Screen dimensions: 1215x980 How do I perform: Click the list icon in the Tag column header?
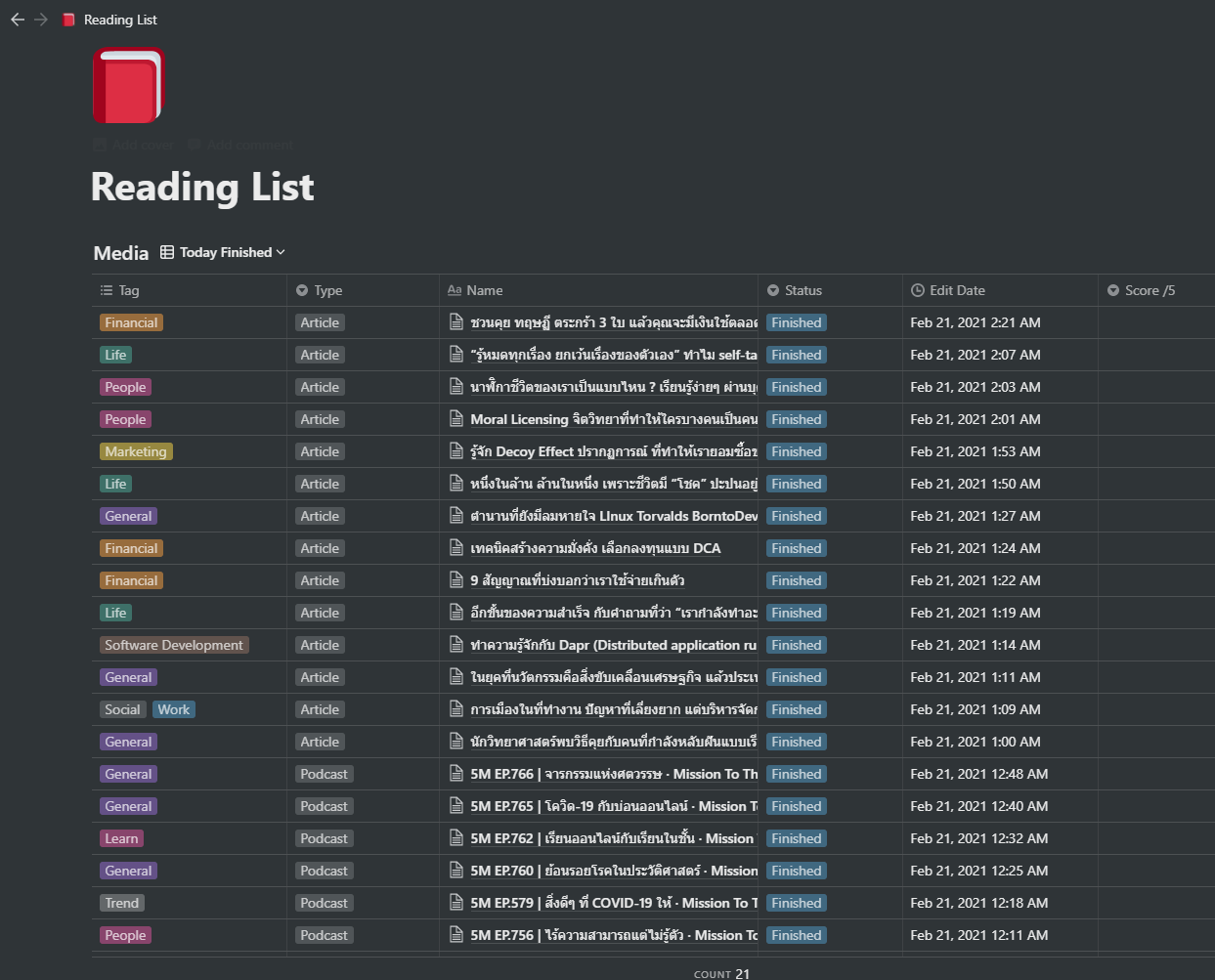104,289
